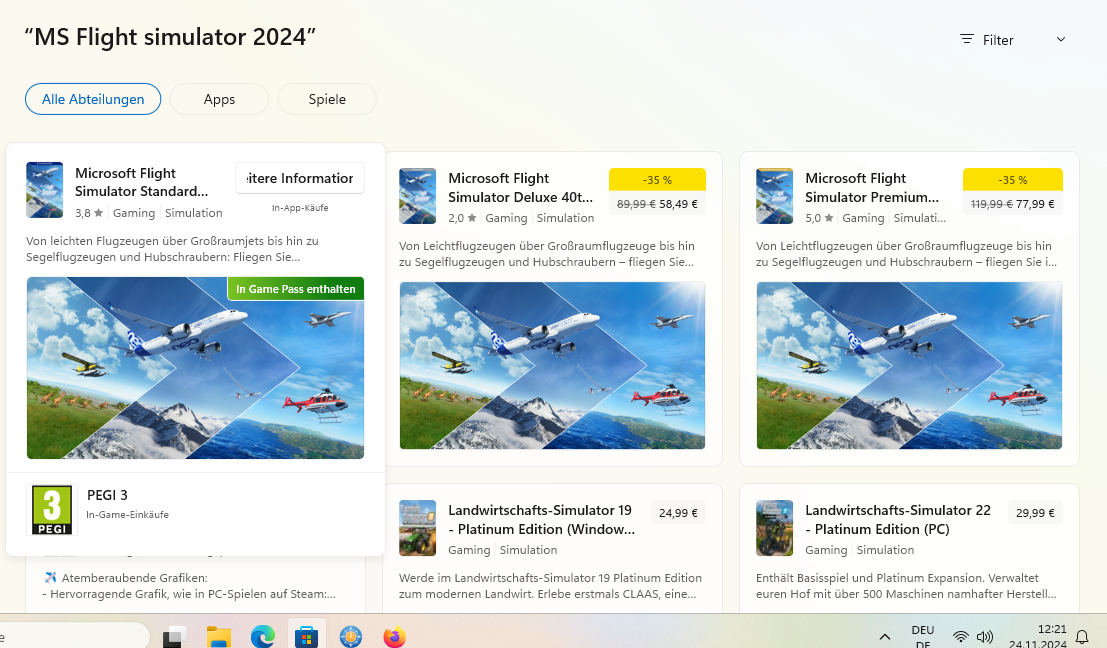Click Microsoft Store taskbar icon
Viewport: 1107px width, 648px height.
306,636
